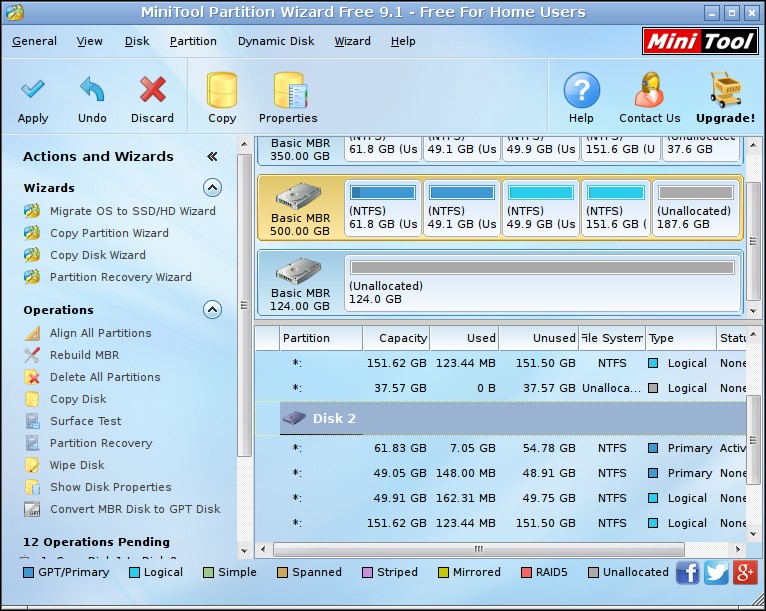Open Facebook social icon
Viewport: 766px width, 611px height.
(687, 572)
